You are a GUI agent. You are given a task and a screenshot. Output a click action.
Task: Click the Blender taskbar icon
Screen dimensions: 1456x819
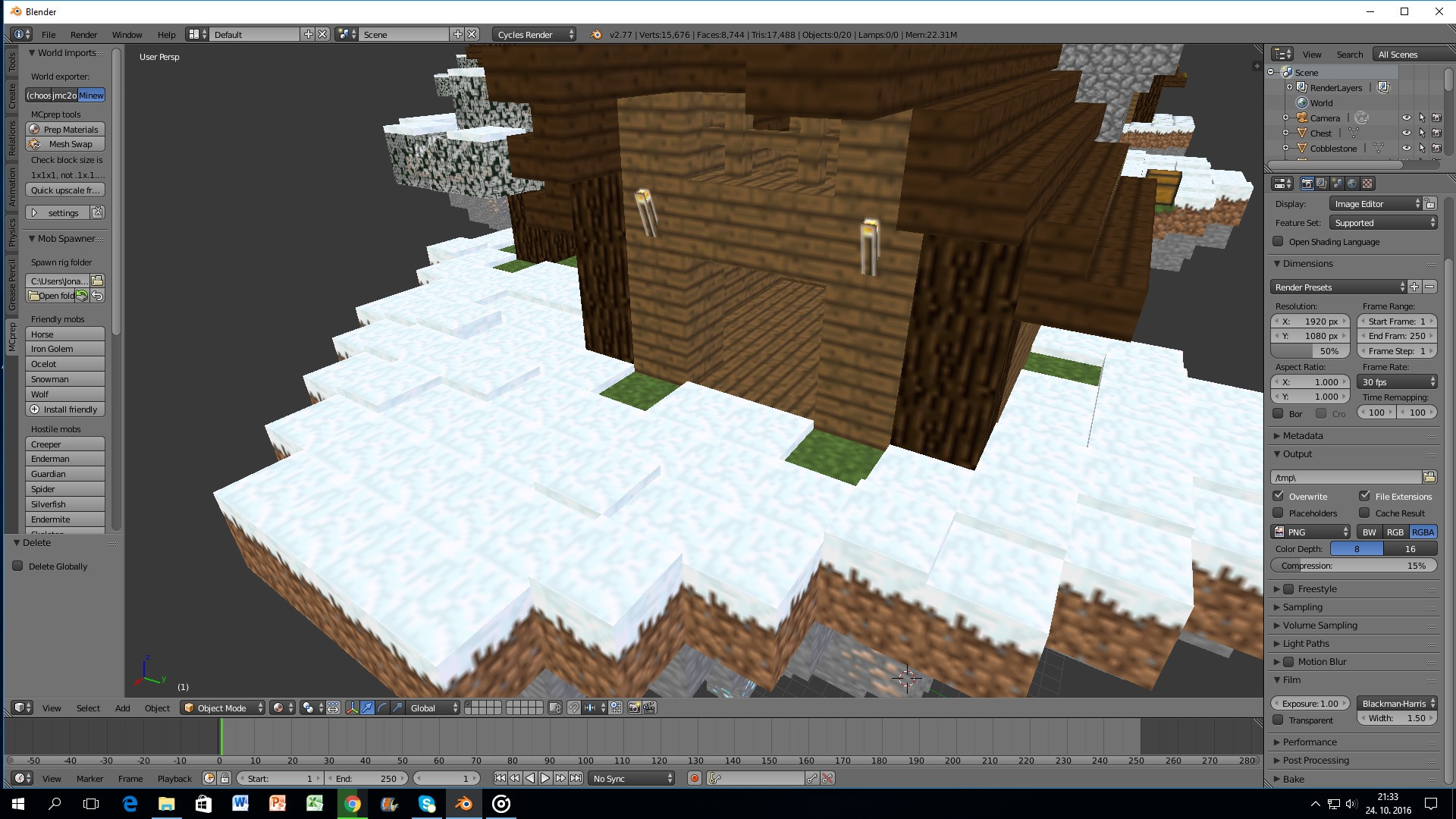[x=464, y=804]
